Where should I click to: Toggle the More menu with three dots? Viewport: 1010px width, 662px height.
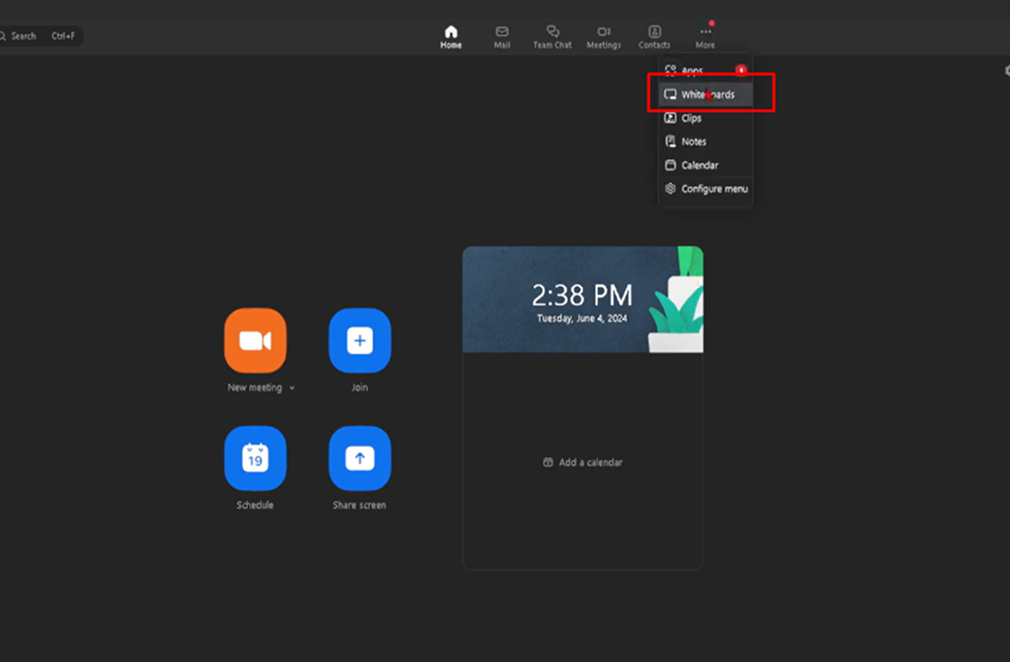(x=705, y=37)
